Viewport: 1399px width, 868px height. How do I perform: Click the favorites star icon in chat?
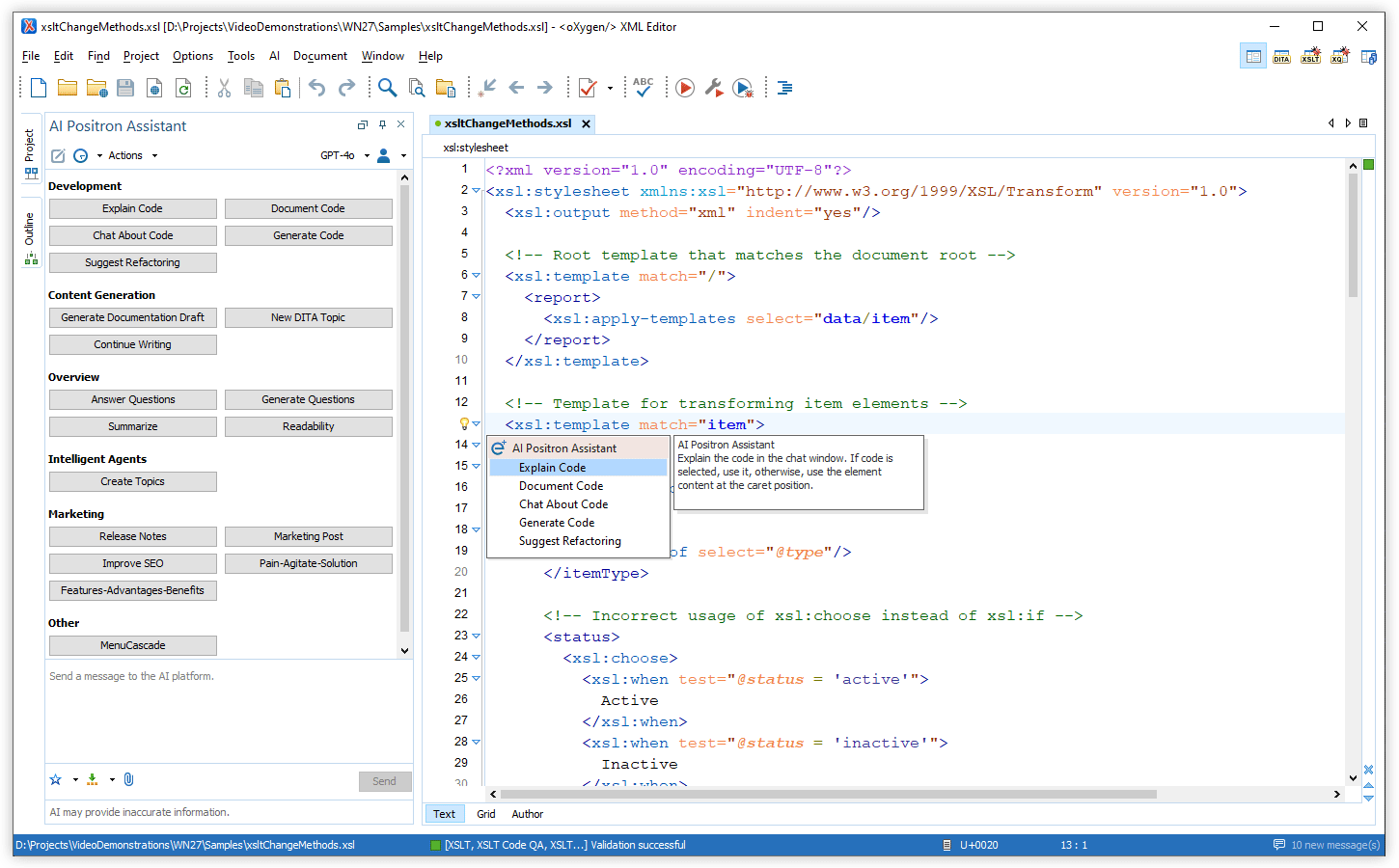coord(56,779)
